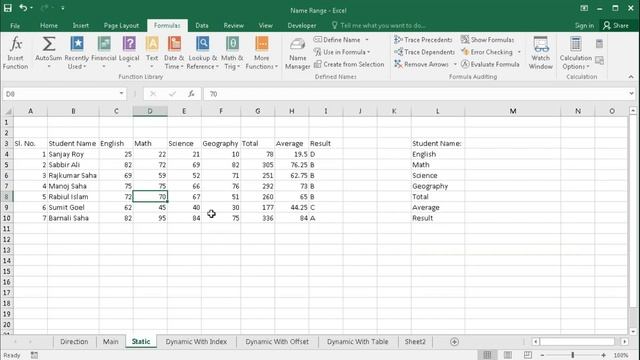
Task: Click zoom out minus button
Action: click(x=542, y=355)
